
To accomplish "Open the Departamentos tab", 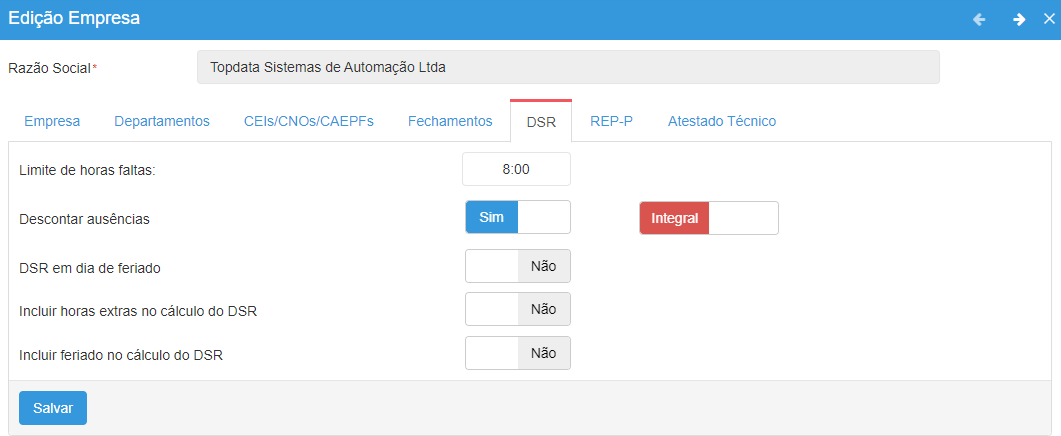I will [162, 121].
